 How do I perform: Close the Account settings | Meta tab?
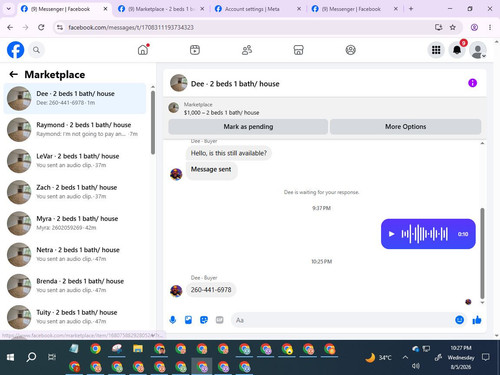coord(299,9)
